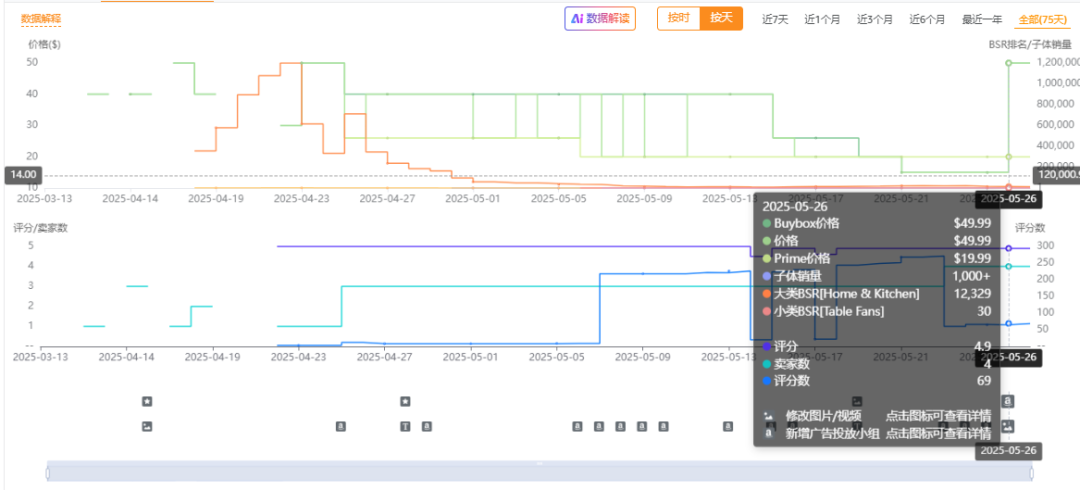The image size is (1080, 490).
Task: Click the 评分数 row in the tooltip
Action: click(x=876, y=380)
